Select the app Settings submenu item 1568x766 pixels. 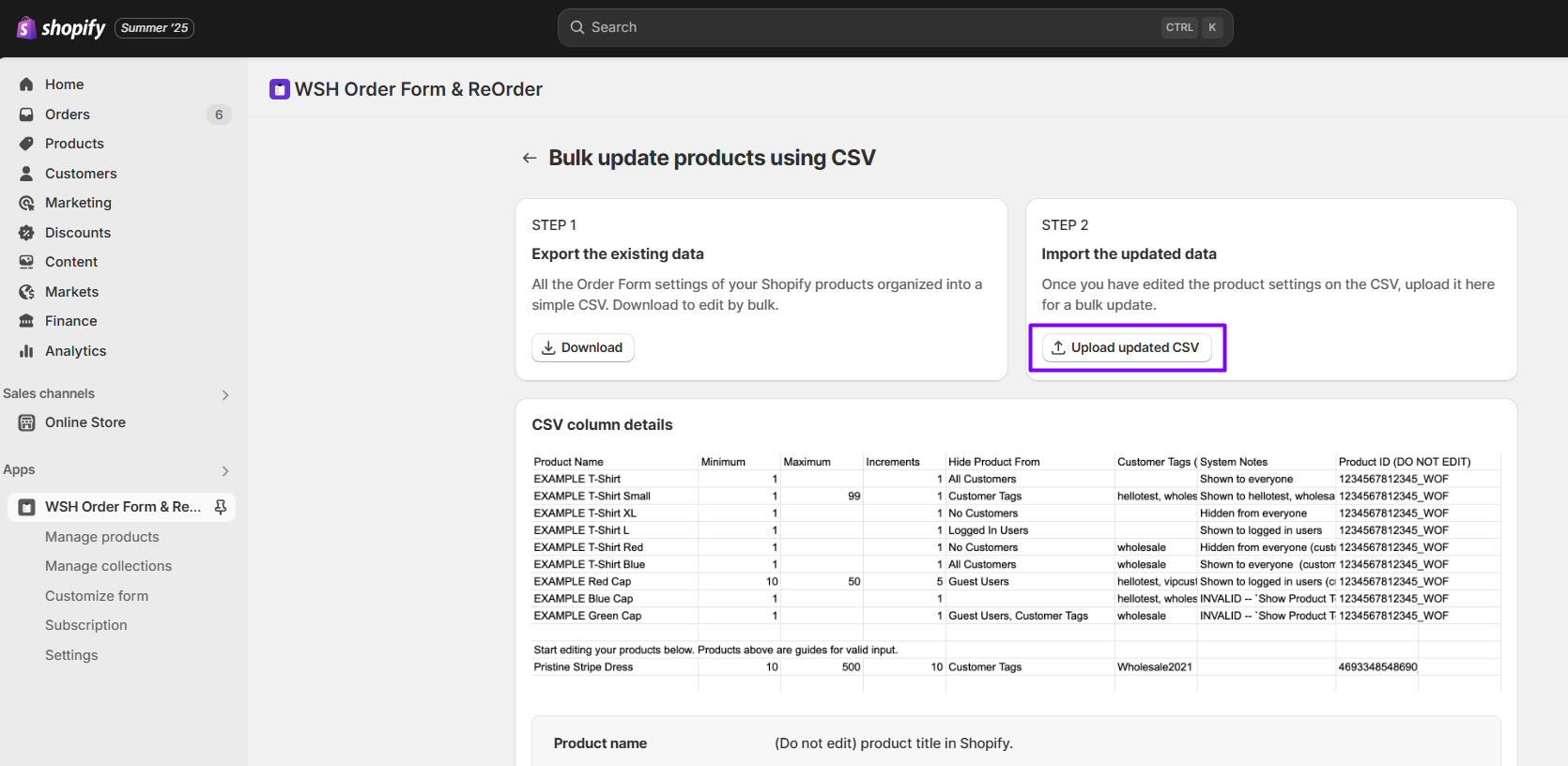click(71, 655)
